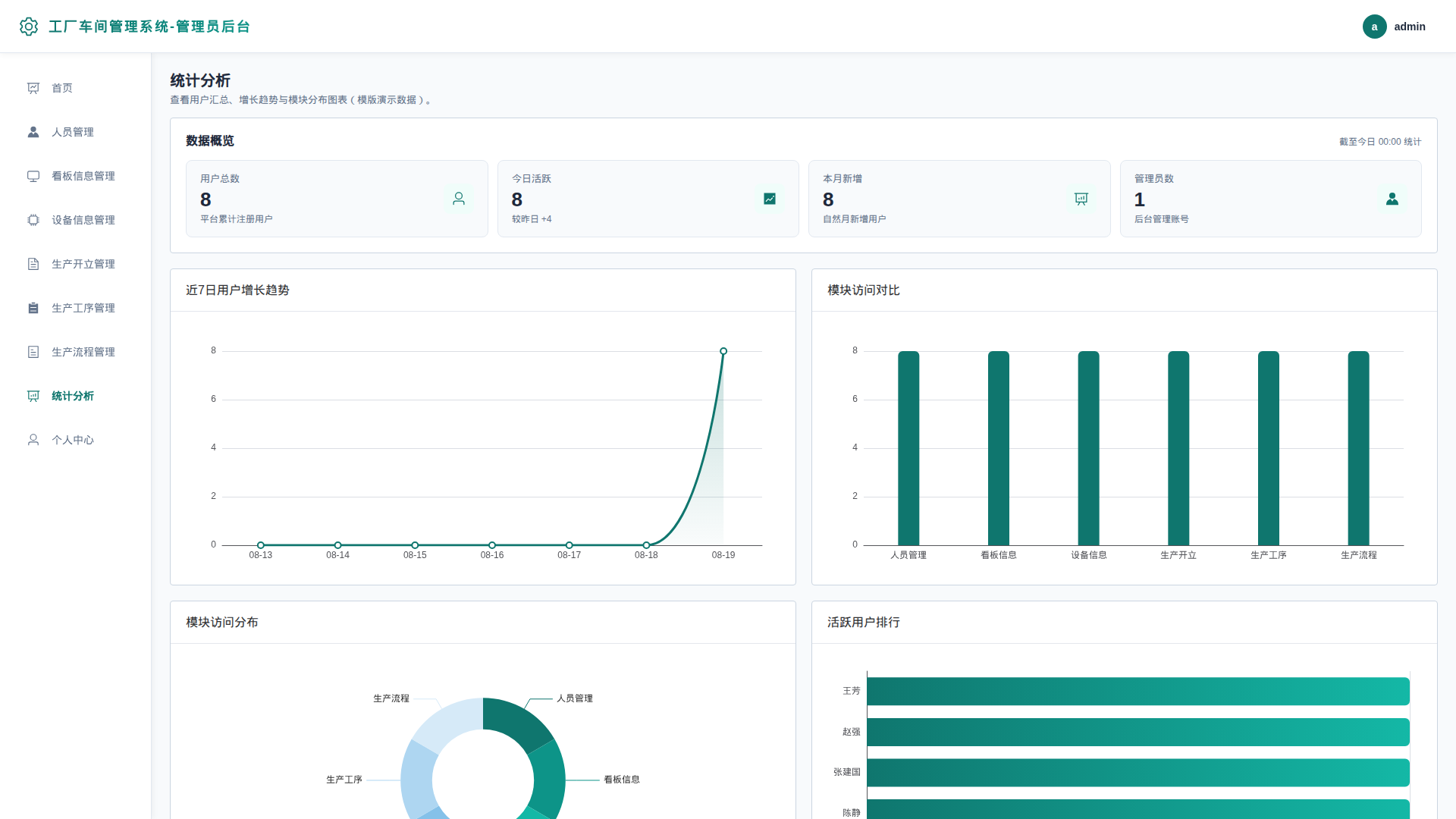Click the 用户总数 card label

coord(220,179)
